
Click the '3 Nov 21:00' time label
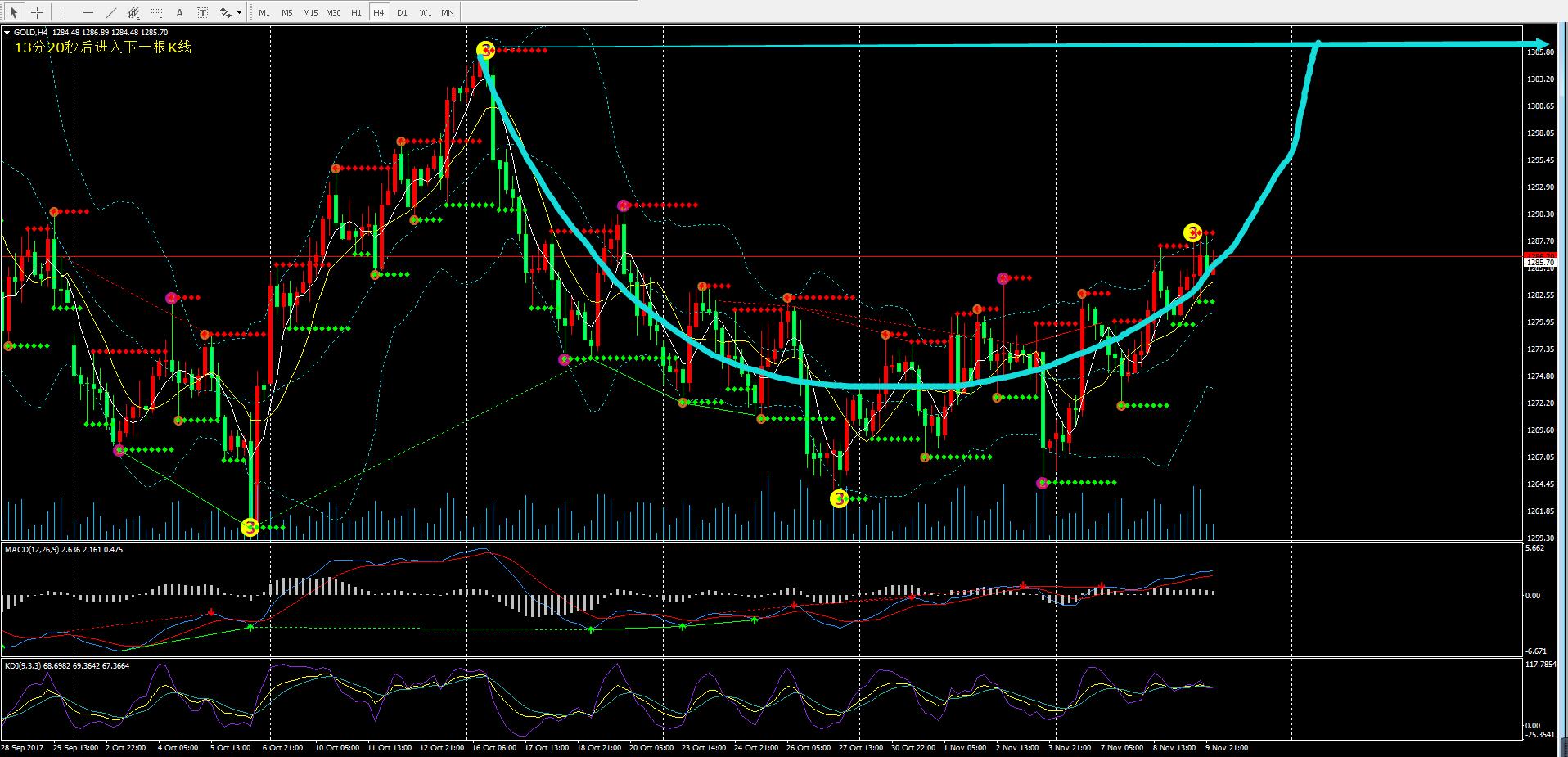[1070, 747]
